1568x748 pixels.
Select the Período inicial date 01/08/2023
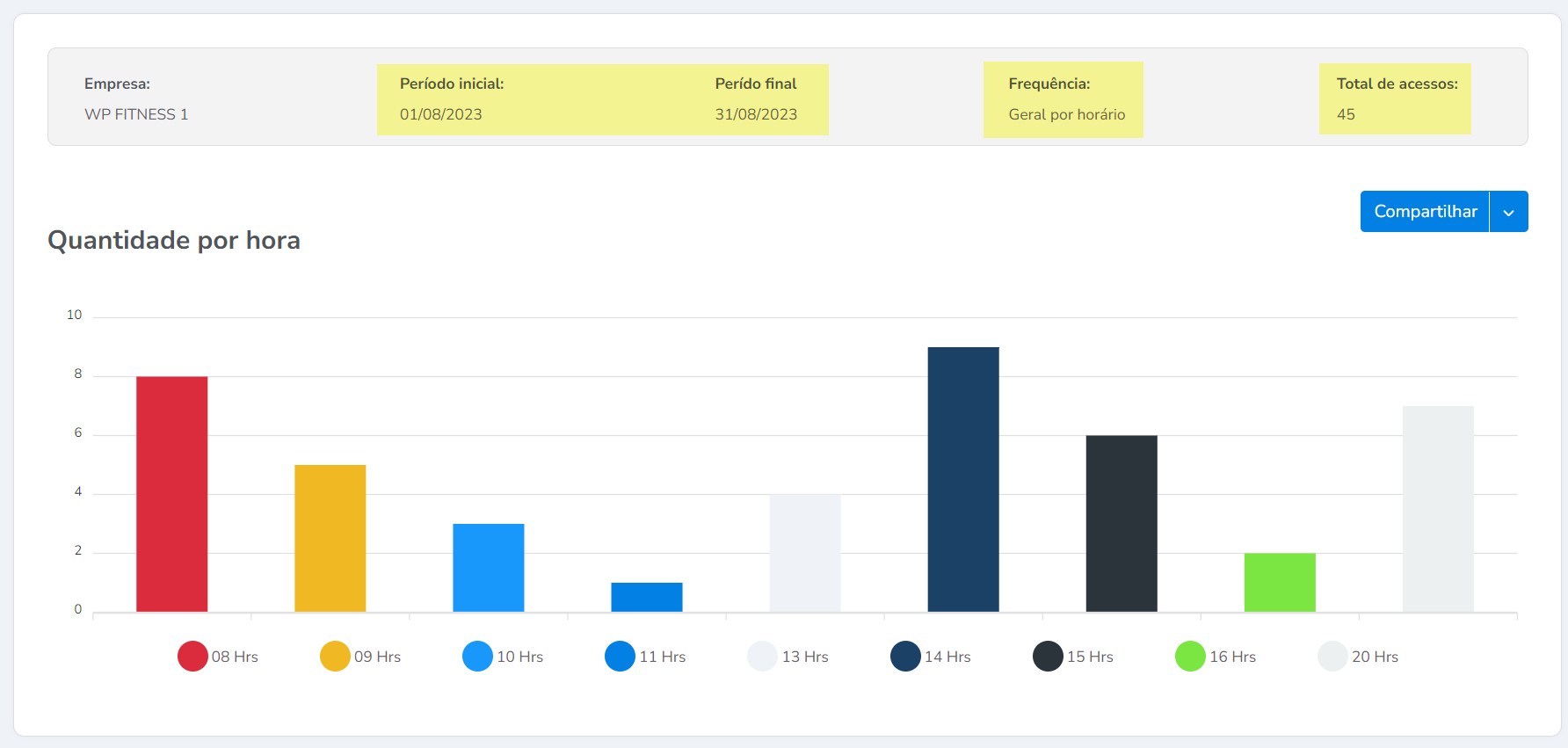[x=441, y=114]
